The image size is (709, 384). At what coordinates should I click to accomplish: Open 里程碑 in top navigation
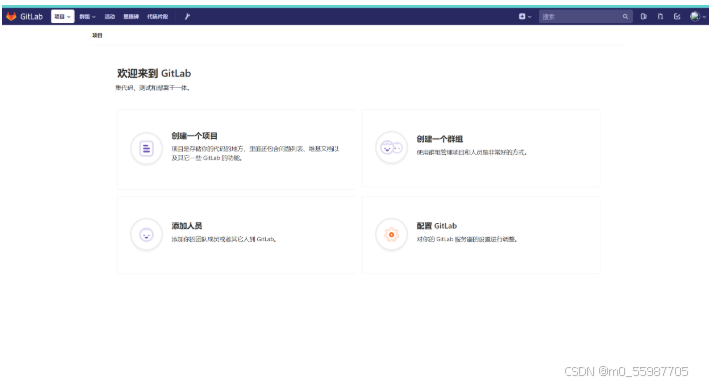point(131,17)
